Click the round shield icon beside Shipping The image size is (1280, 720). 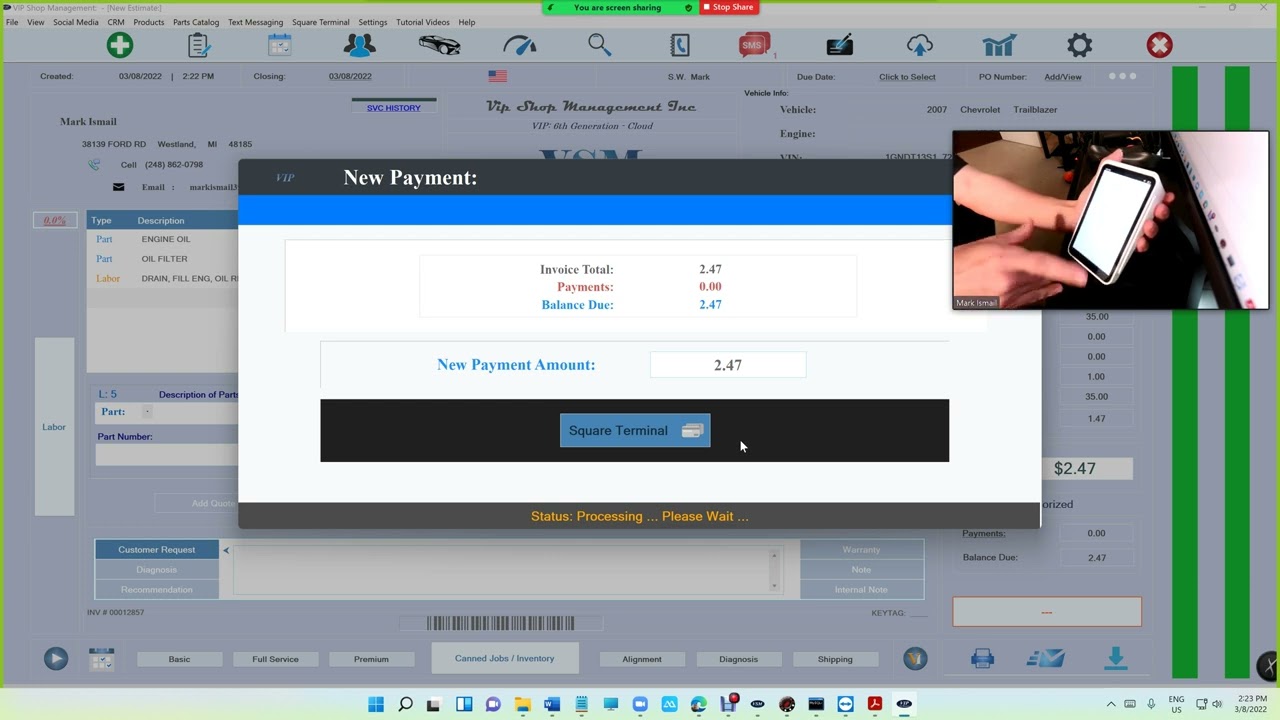(x=915, y=658)
